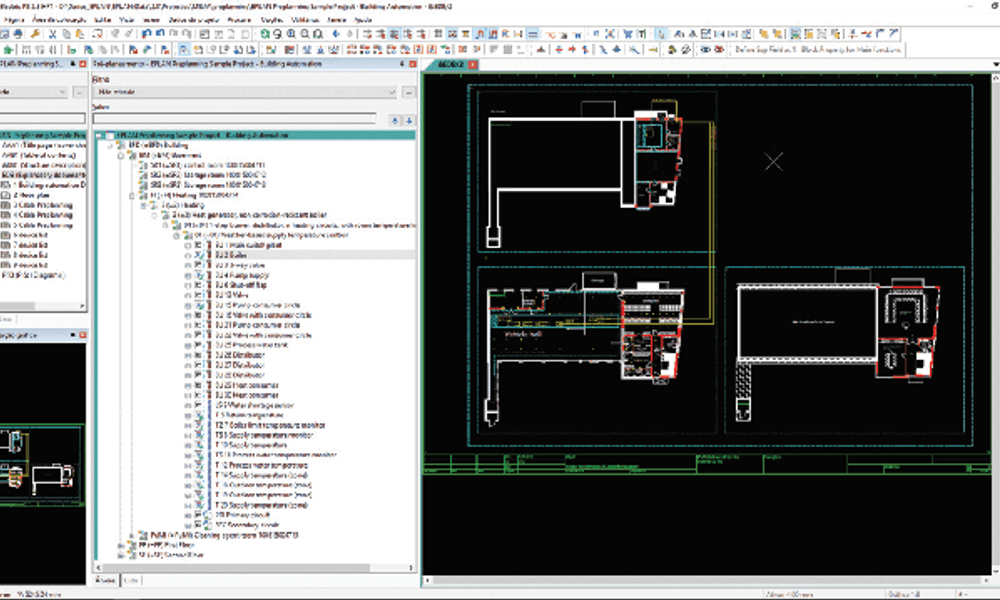This screenshot has width=1000, height=600.
Task: Collapse the M Heating tree node
Action: tap(132, 195)
